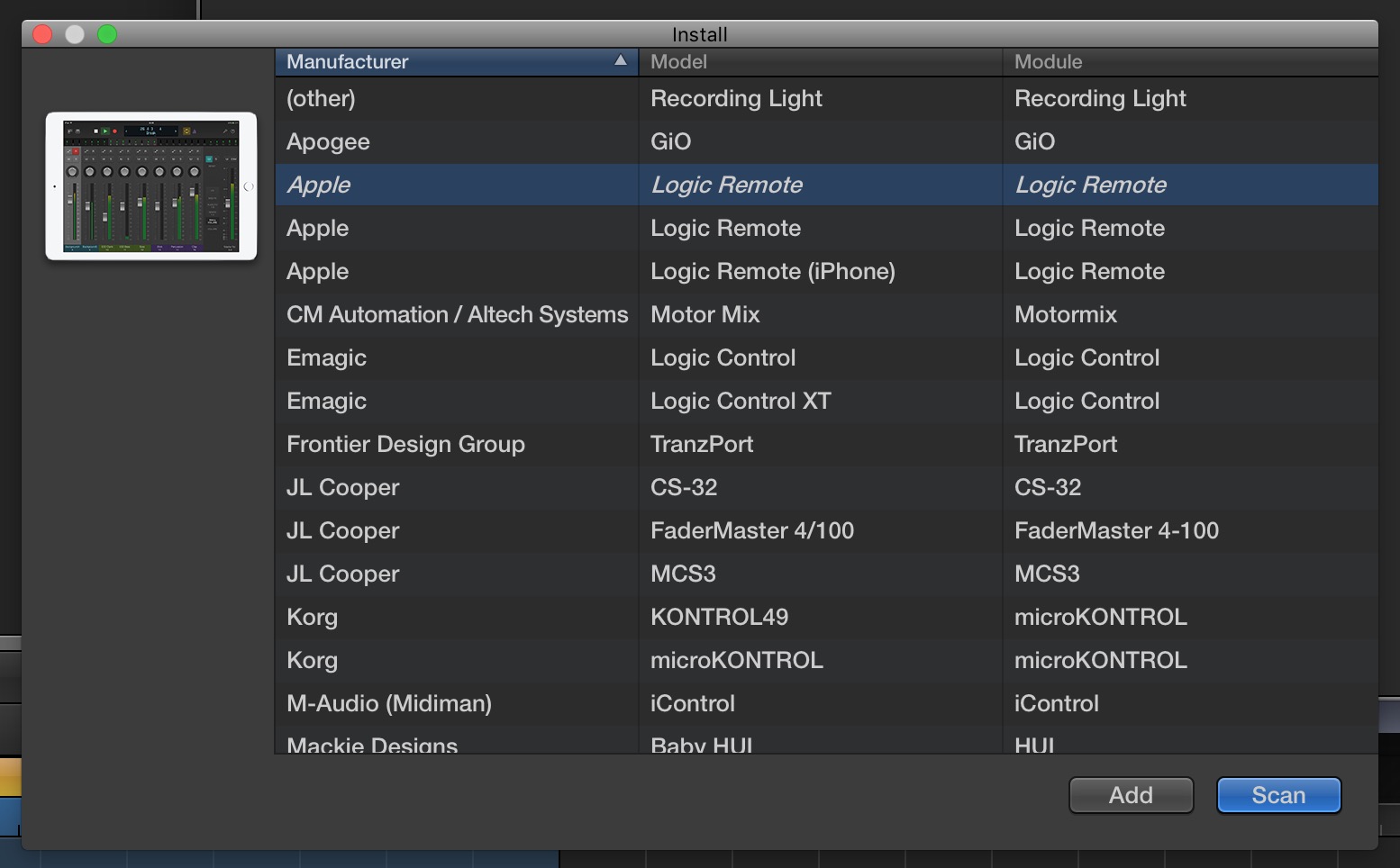
Task: Select CM Automation / Altech Systems
Action: click(x=457, y=314)
